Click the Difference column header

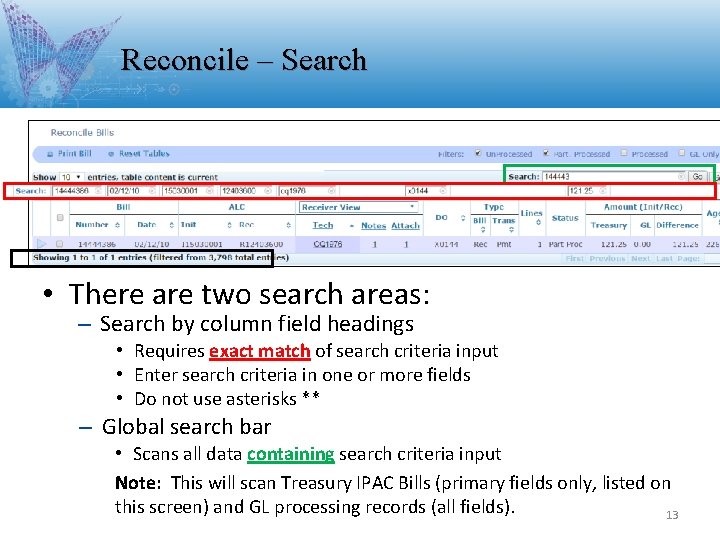[677, 225]
